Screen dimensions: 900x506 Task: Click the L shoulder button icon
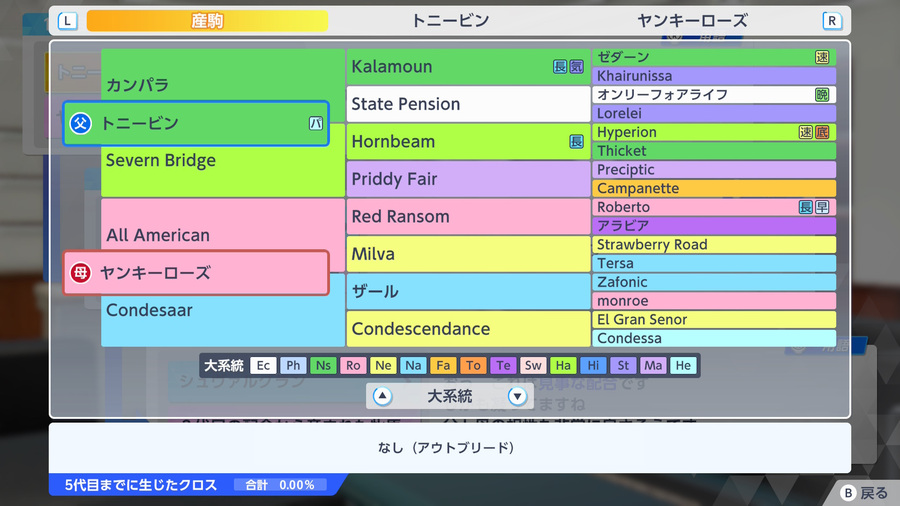[x=68, y=21]
